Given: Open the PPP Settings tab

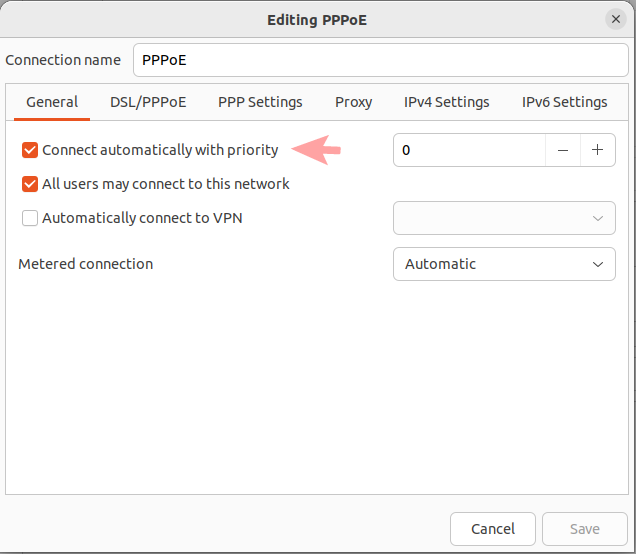Looking at the screenshot, I should click(260, 102).
